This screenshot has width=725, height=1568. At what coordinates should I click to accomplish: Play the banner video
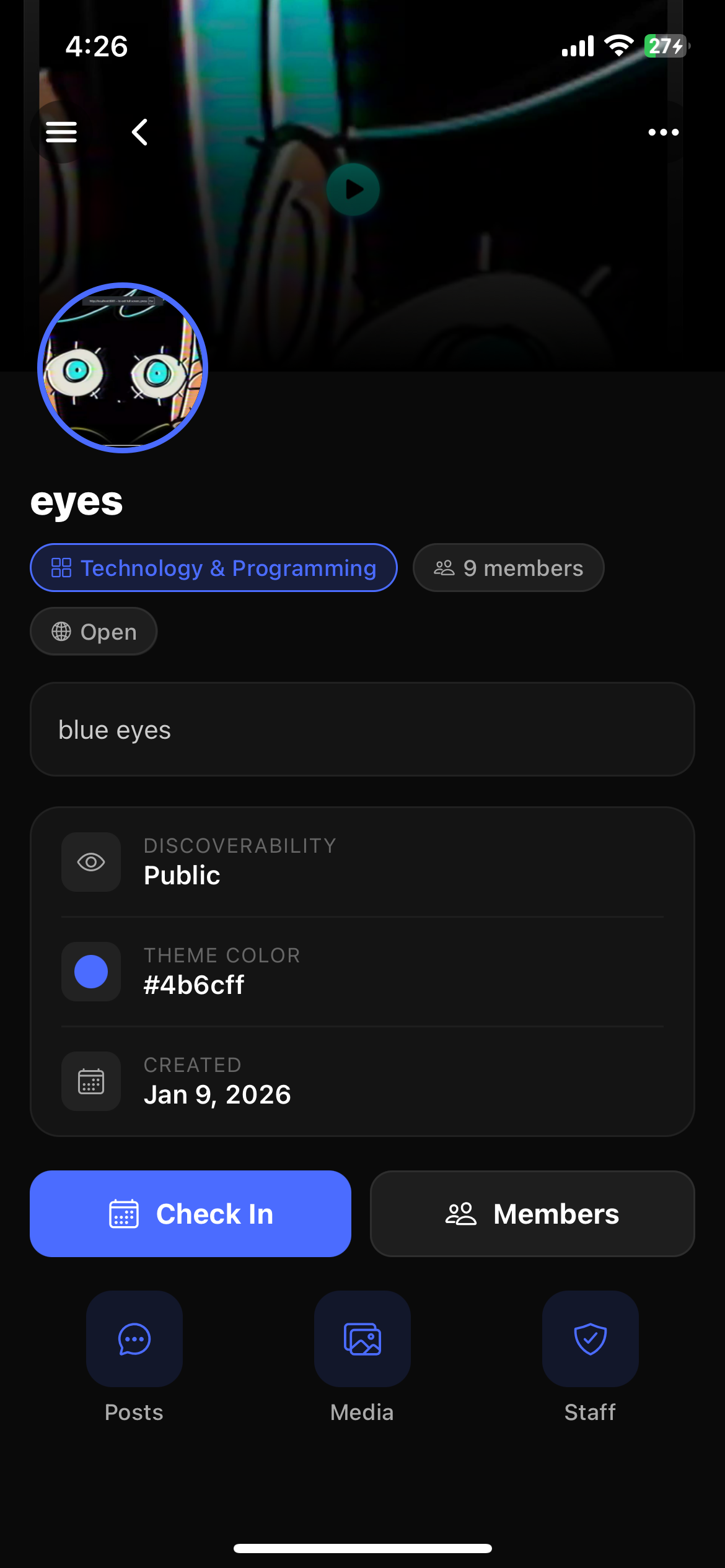click(353, 189)
